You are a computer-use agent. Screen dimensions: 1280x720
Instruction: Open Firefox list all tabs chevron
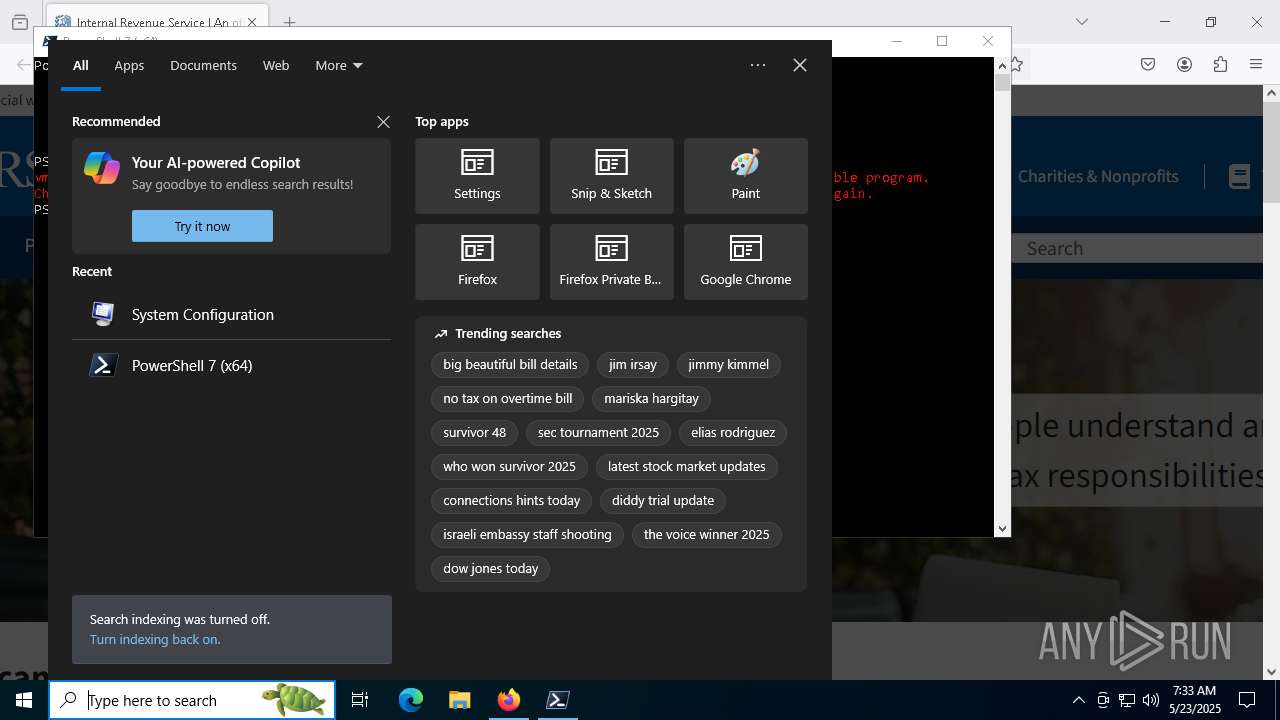(x=1081, y=22)
